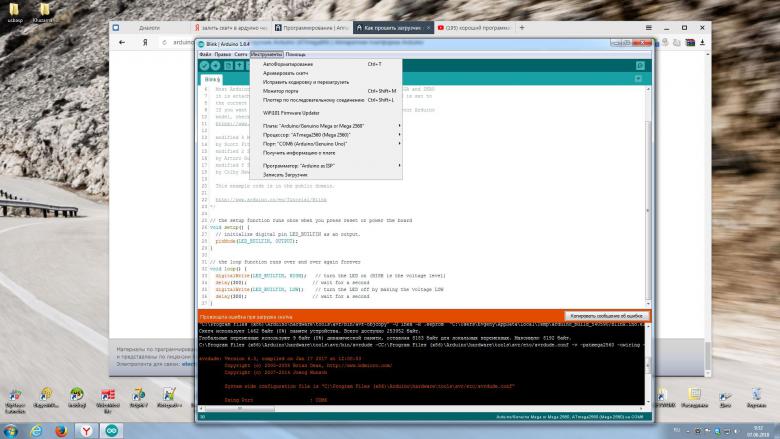The height and width of the screenshot is (439, 780).
Task: Click the console vertical scrollbar
Action: [x=648, y=364]
